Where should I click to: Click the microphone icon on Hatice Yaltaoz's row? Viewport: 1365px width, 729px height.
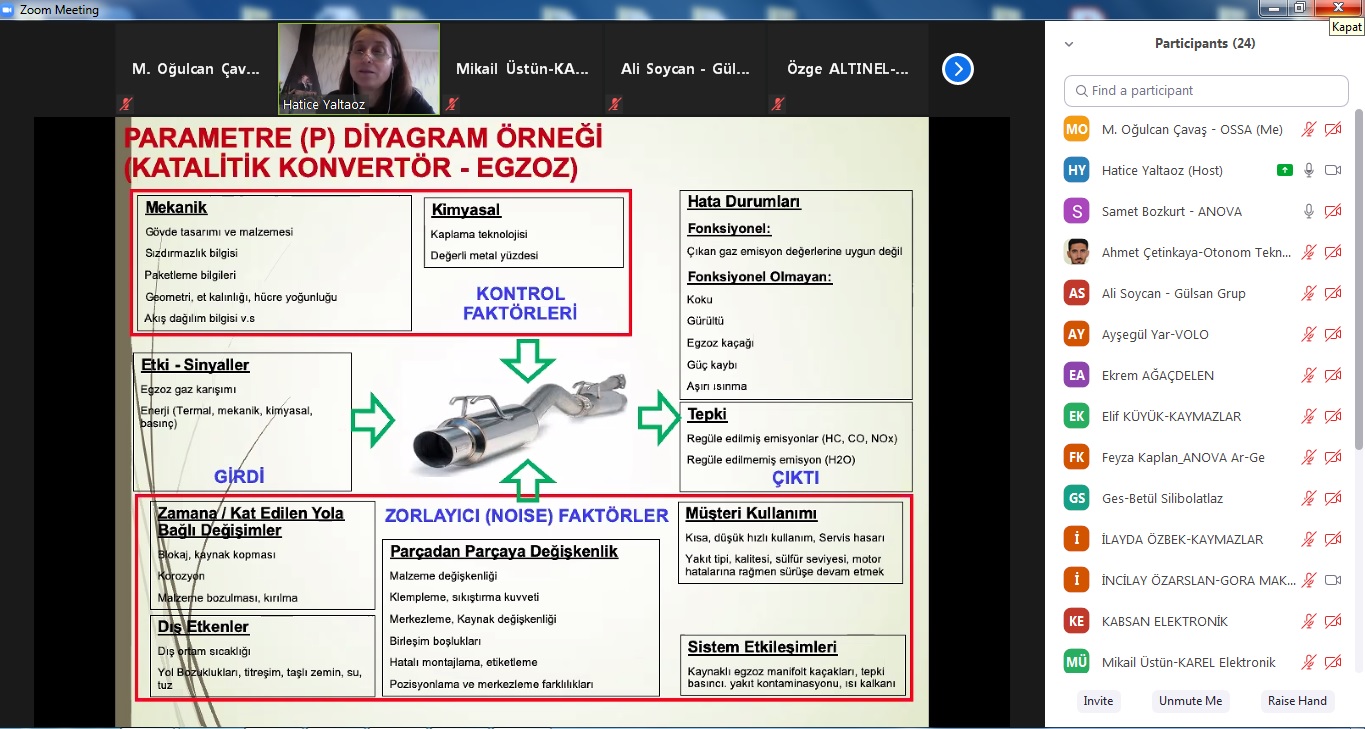click(1308, 171)
